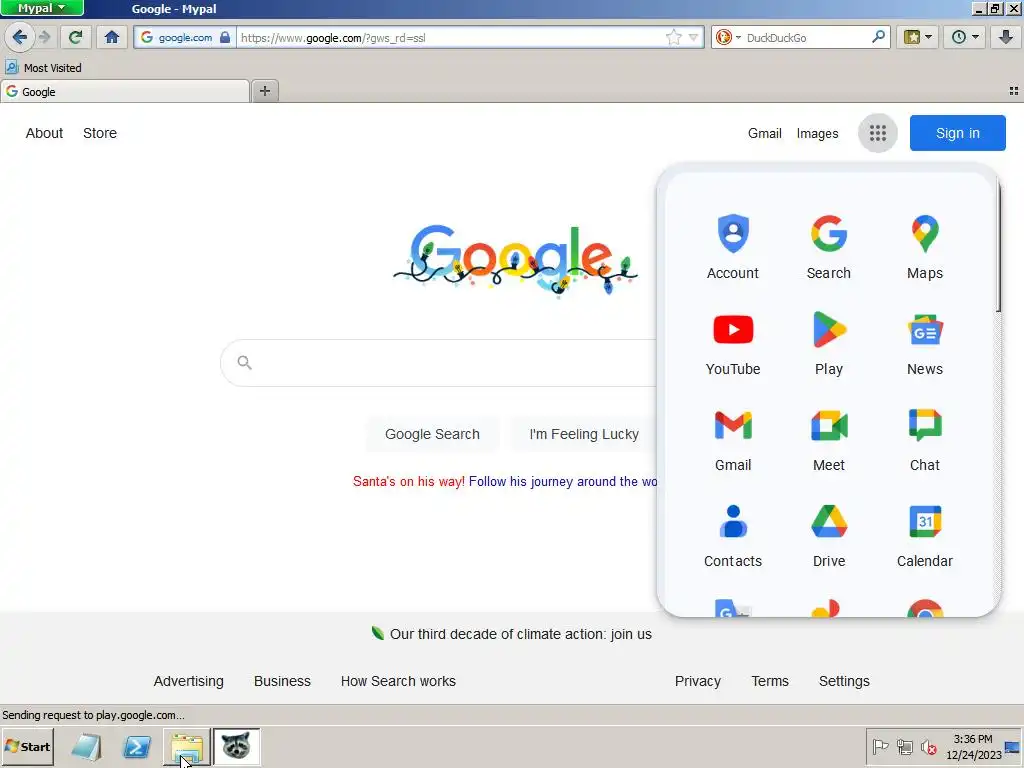Click the muted volume tray icon
The image size is (1024, 768).
pyautogui.click(x=929, y=746)
